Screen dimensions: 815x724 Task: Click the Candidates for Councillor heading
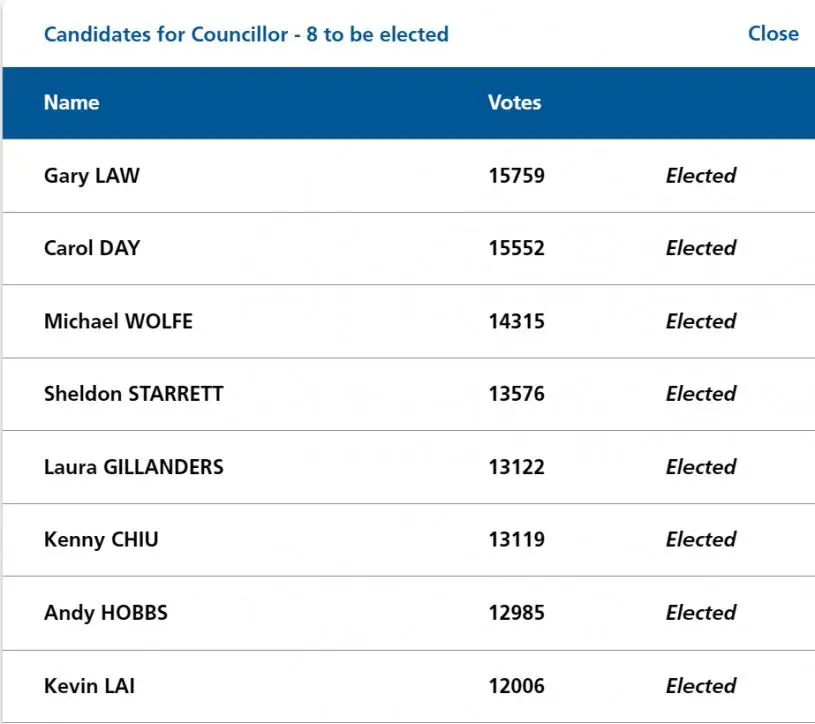point(246,34)
